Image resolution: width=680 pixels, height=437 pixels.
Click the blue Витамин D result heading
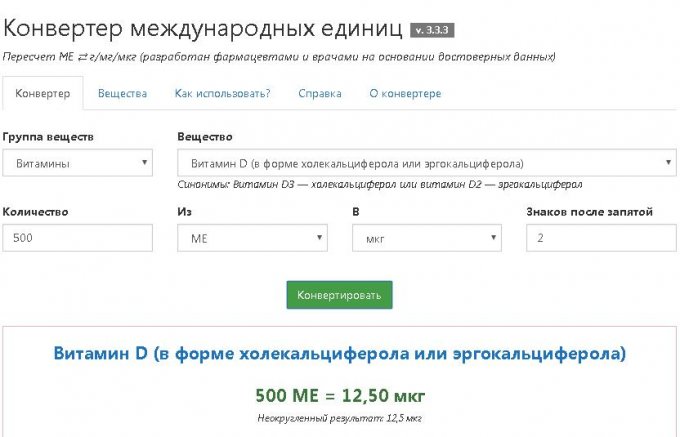(340, 354)
